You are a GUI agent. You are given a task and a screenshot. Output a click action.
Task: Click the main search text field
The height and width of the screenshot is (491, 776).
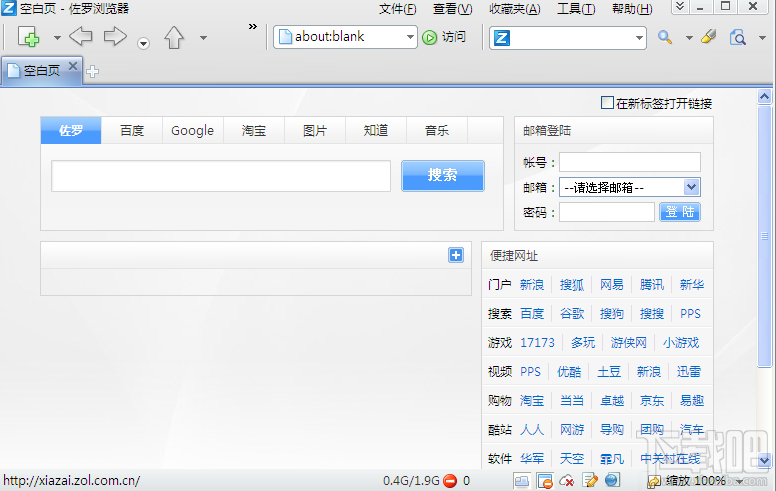tap(221, 176)
